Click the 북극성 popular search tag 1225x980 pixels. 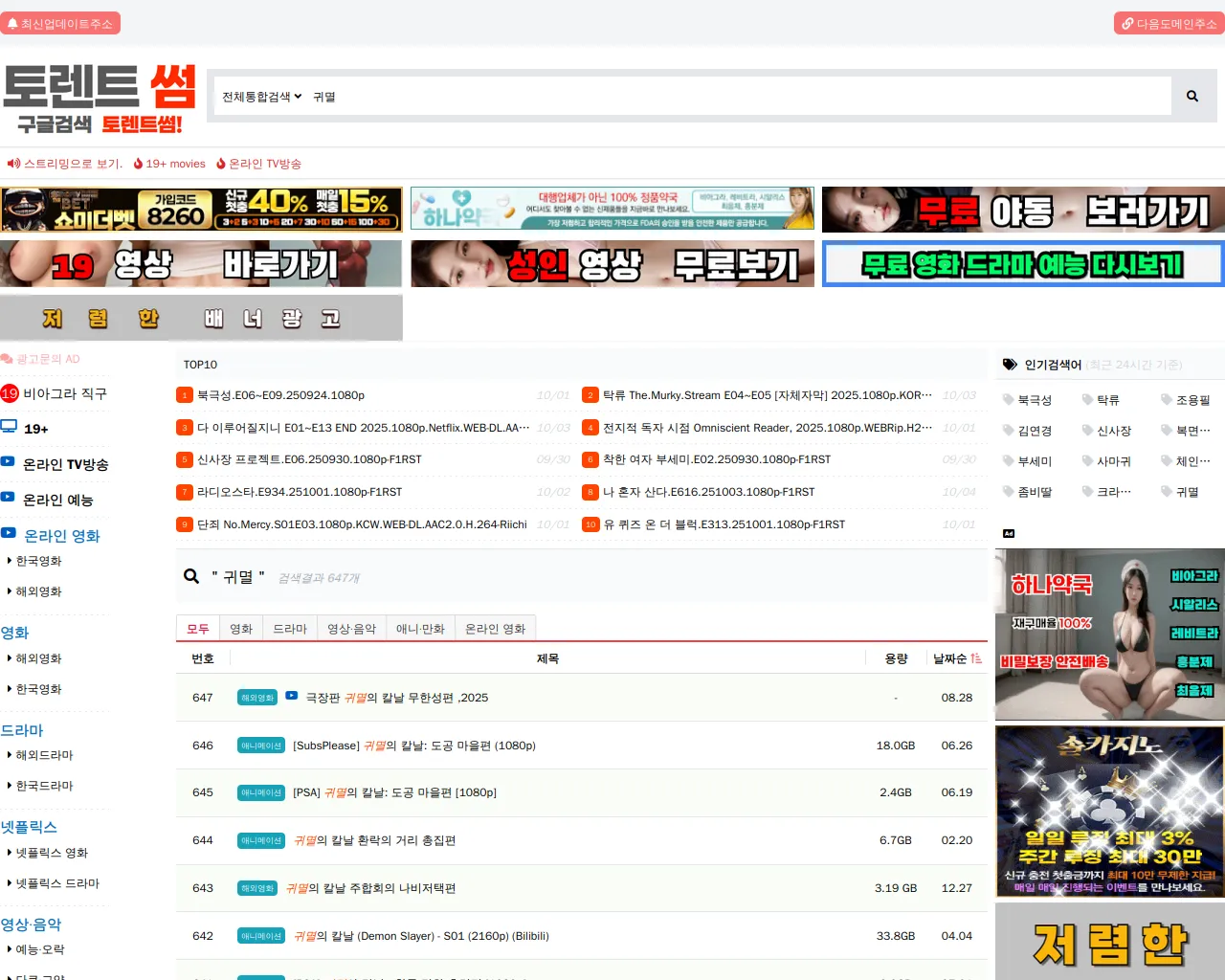1034,400
